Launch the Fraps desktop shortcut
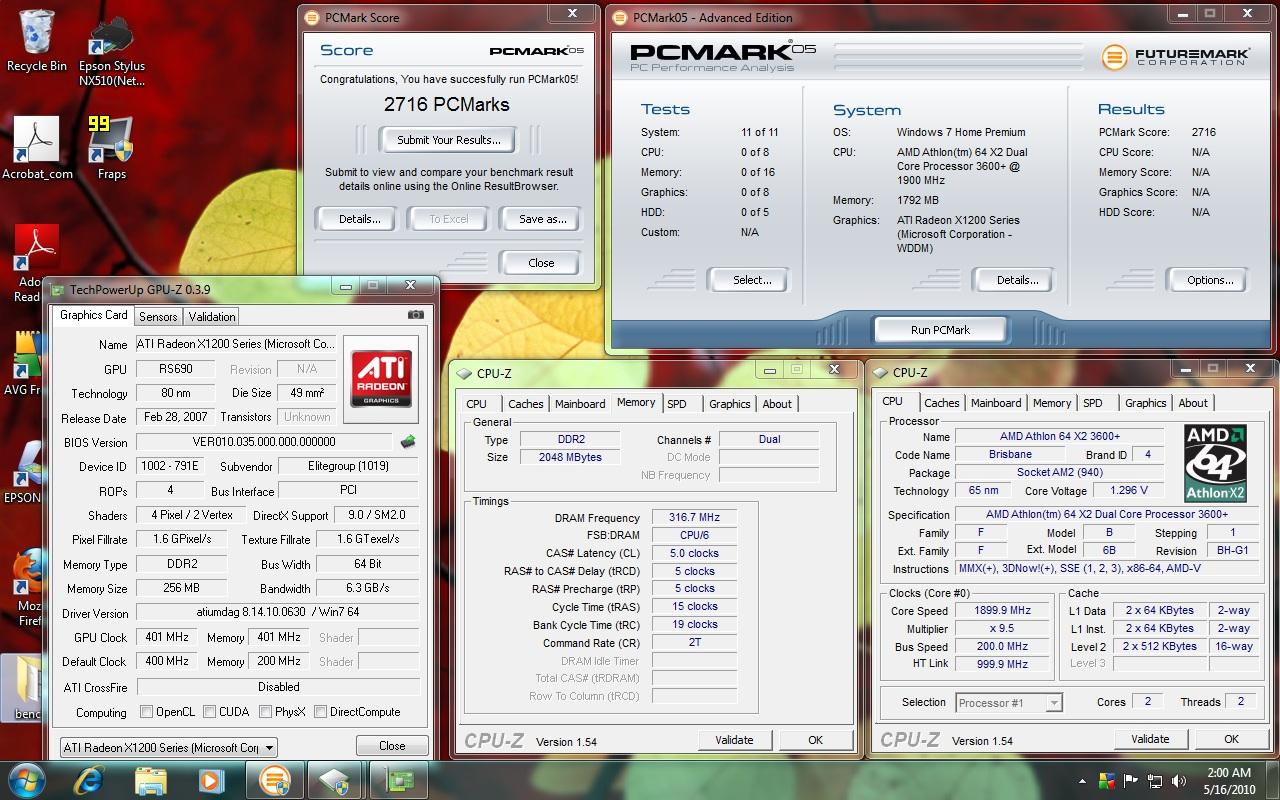 coord(111,148)
